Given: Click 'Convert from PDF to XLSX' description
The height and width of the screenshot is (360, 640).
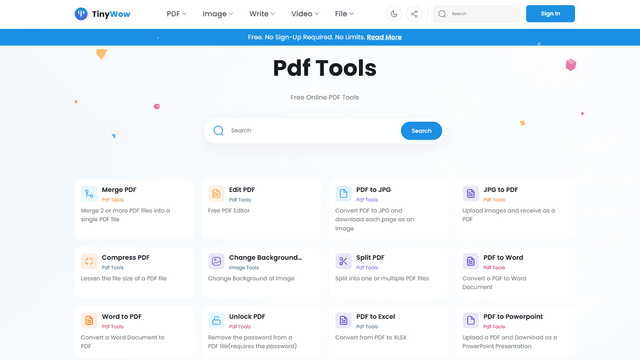Looking at the screenshot, I should [371, 338].
